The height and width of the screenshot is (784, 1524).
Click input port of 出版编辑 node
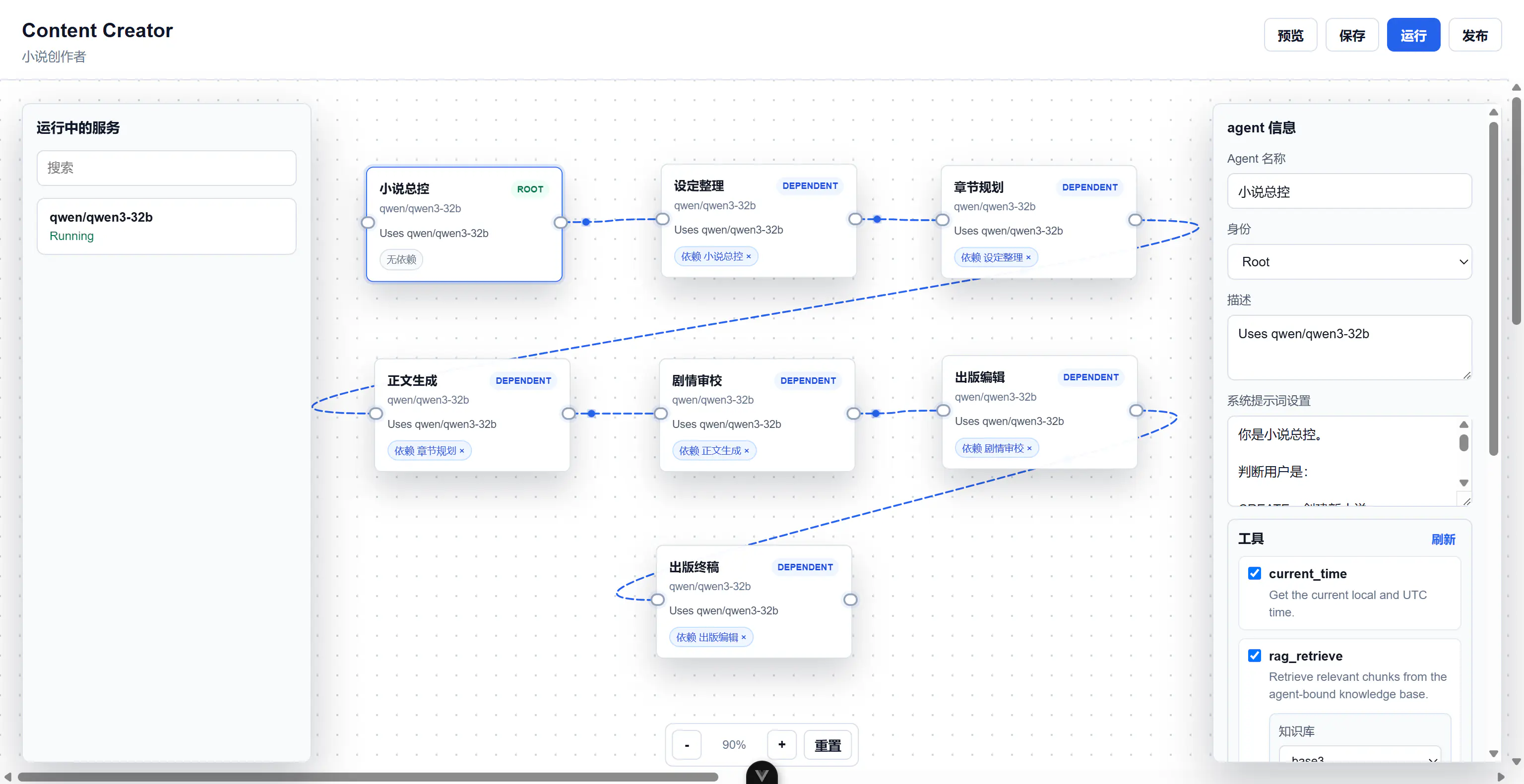tap(944, 411)
